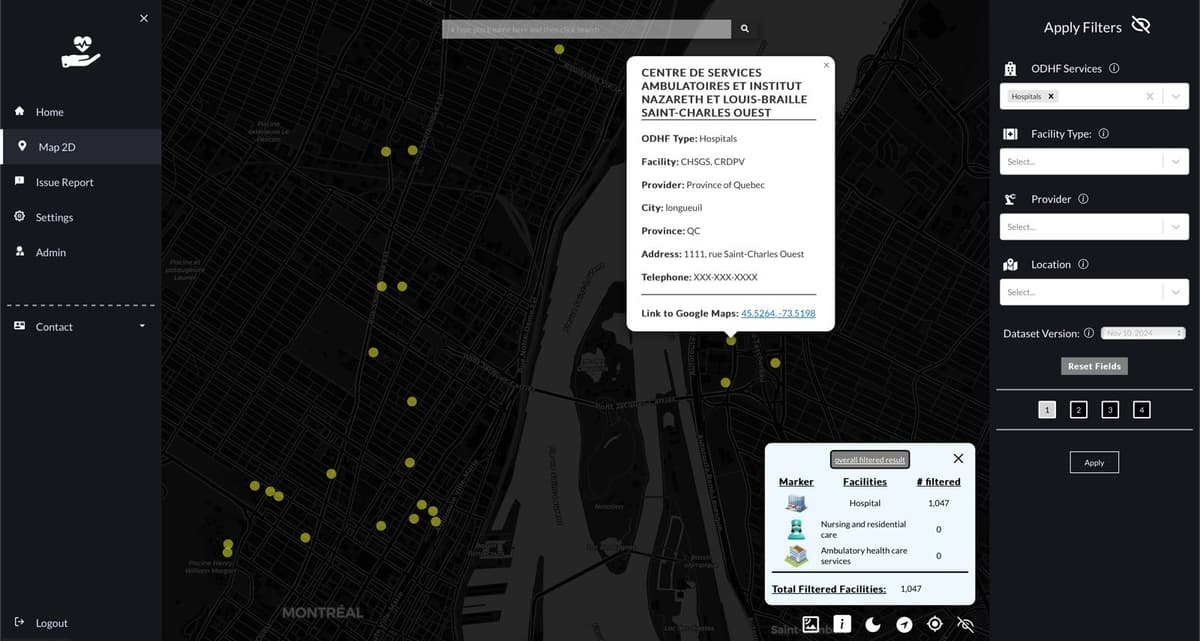Go to Issue Report
Image resolution: width=1200 pixels, height=641 pixels.
coord(64,182)
